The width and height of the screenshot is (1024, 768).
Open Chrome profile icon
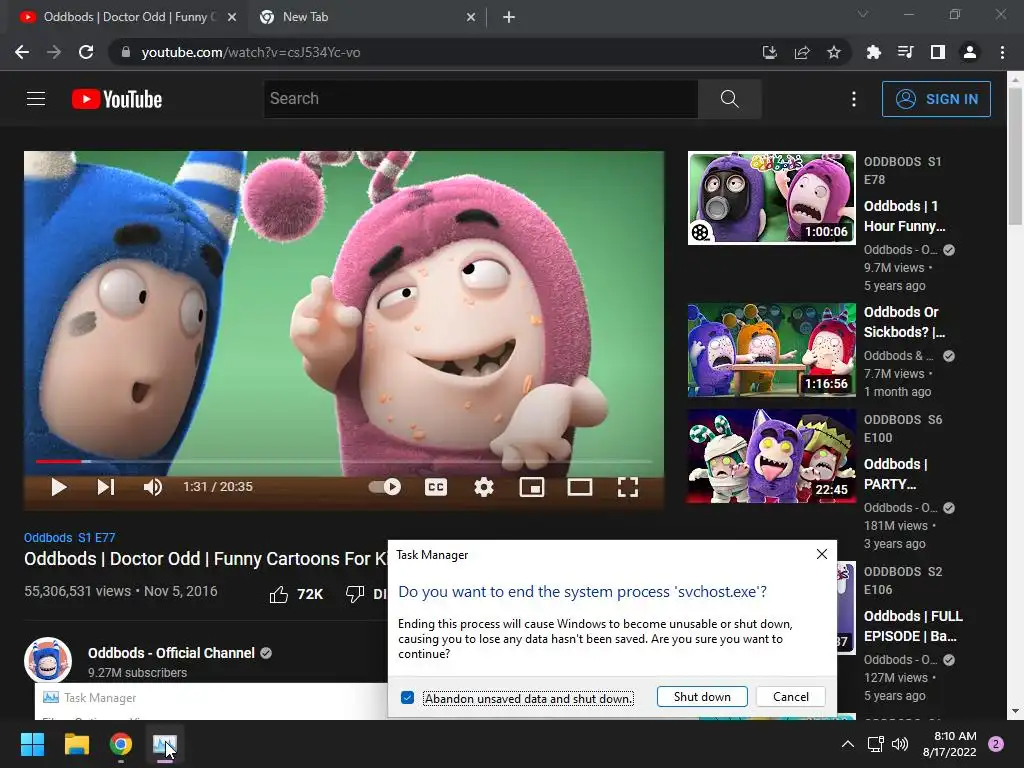(970, 52)
